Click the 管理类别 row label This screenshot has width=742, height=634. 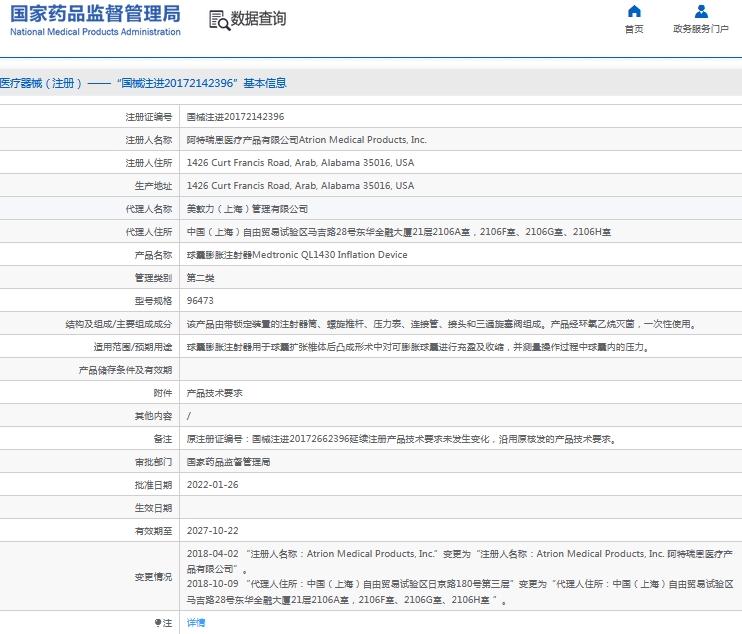153,278
